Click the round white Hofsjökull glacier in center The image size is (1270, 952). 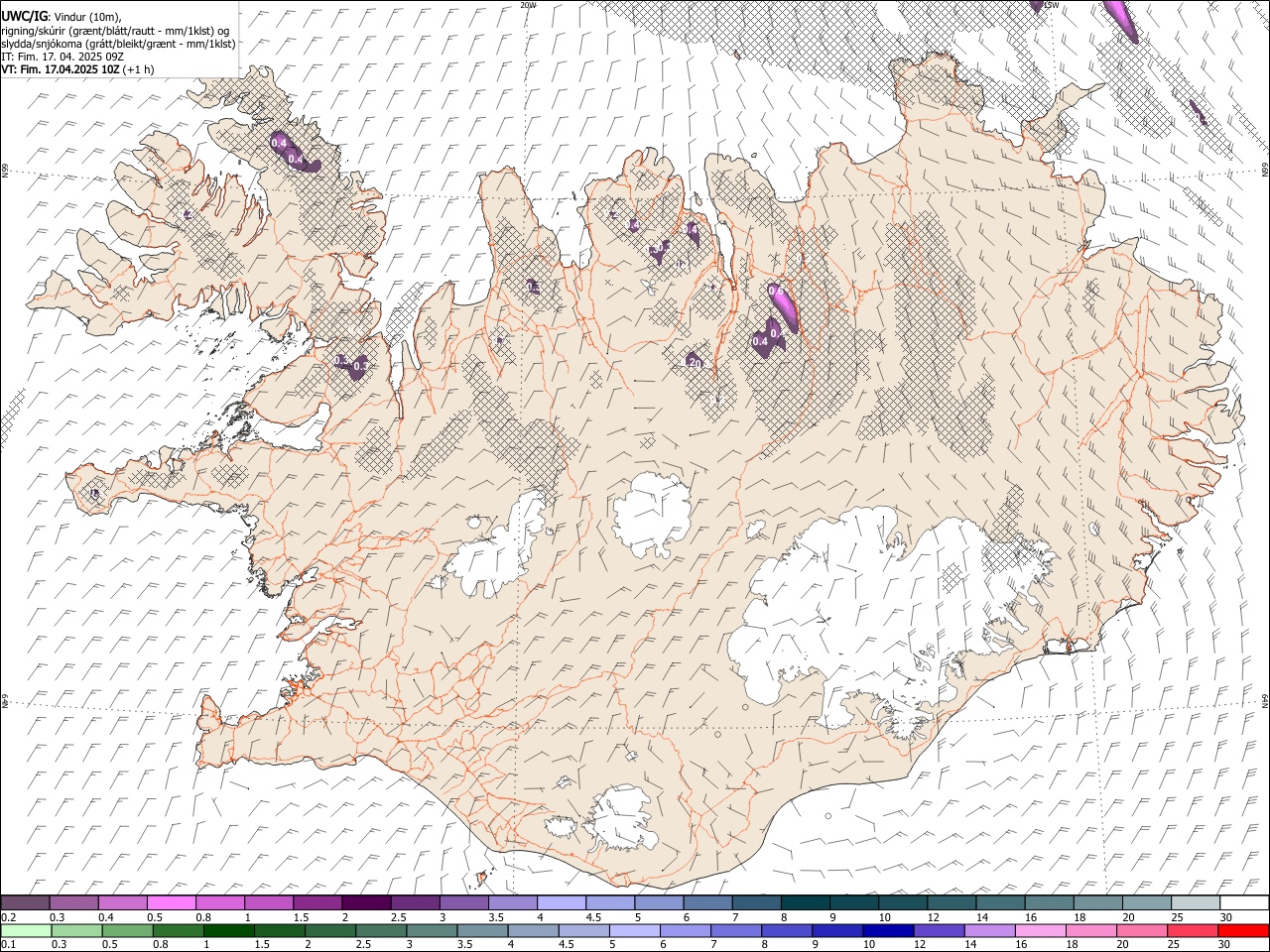pos(652,516)
